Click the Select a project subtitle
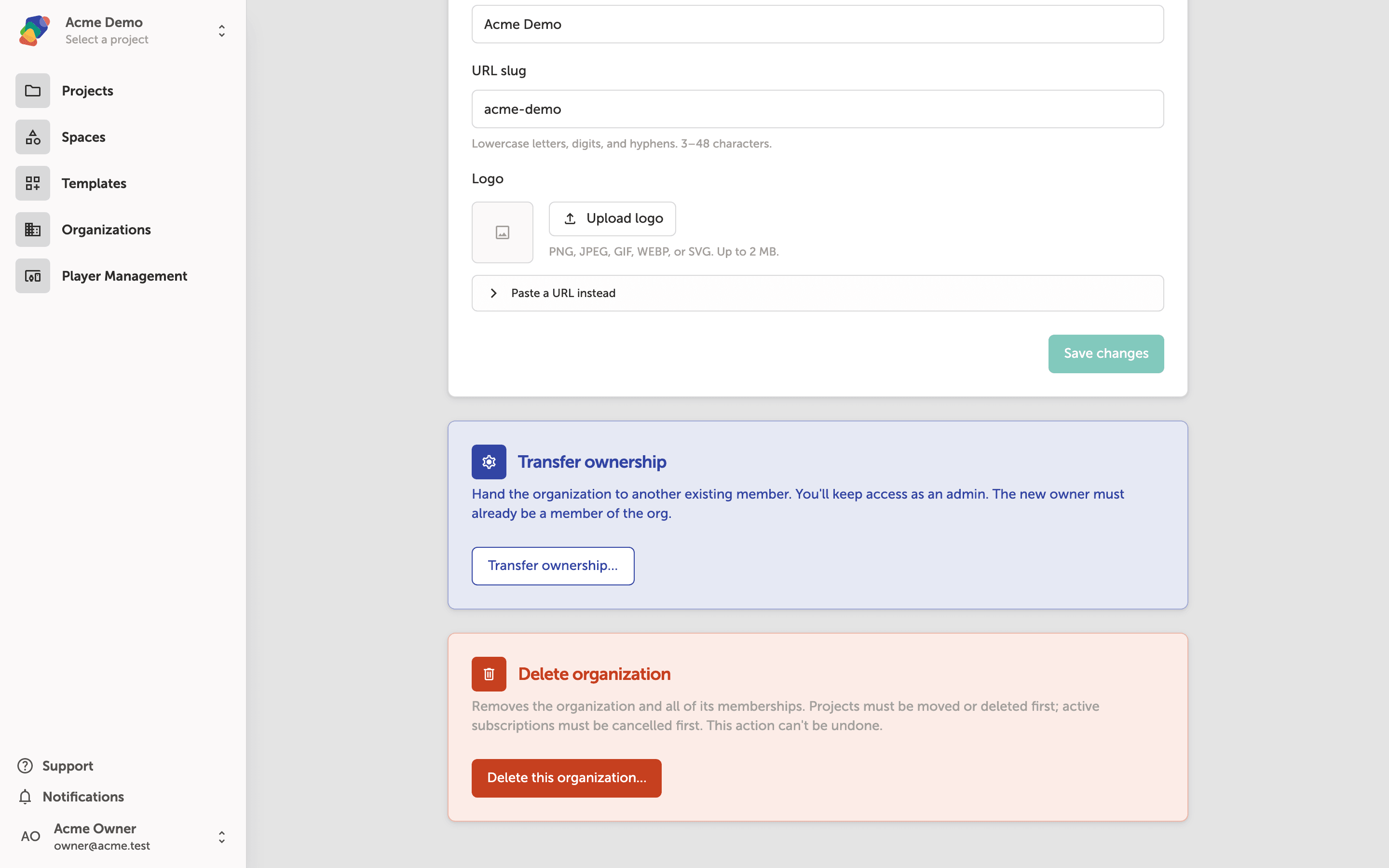 [x=107, y=40]
